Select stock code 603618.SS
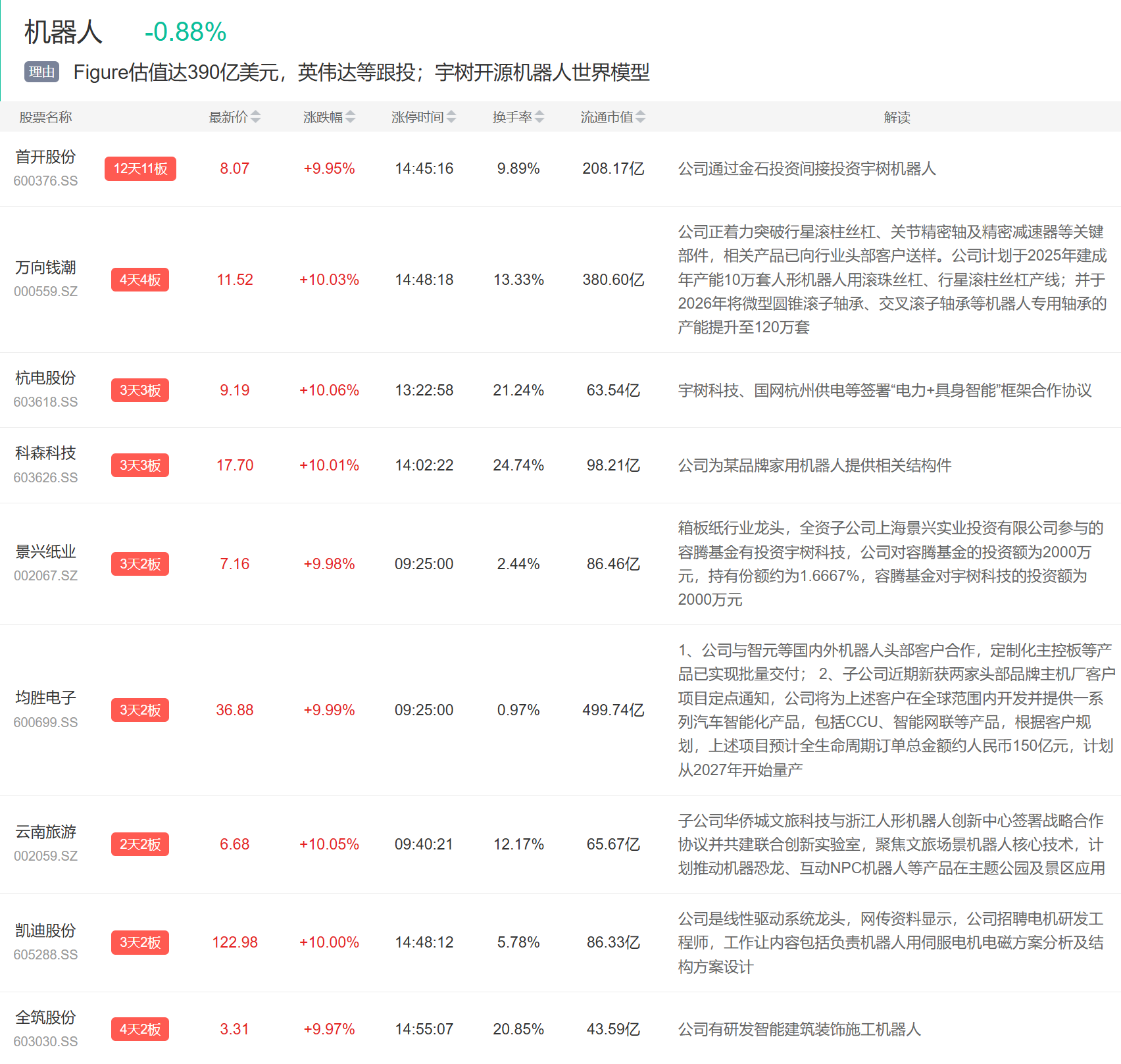Screen dimensions: 1121x1064 tap(45, 402)
